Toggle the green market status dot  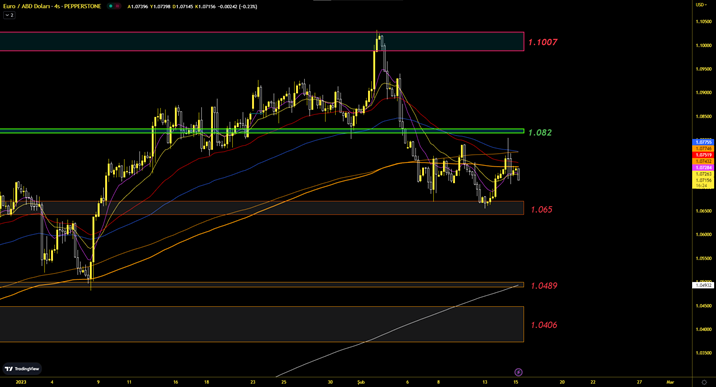pyautogui.click(x=111, y=6)
